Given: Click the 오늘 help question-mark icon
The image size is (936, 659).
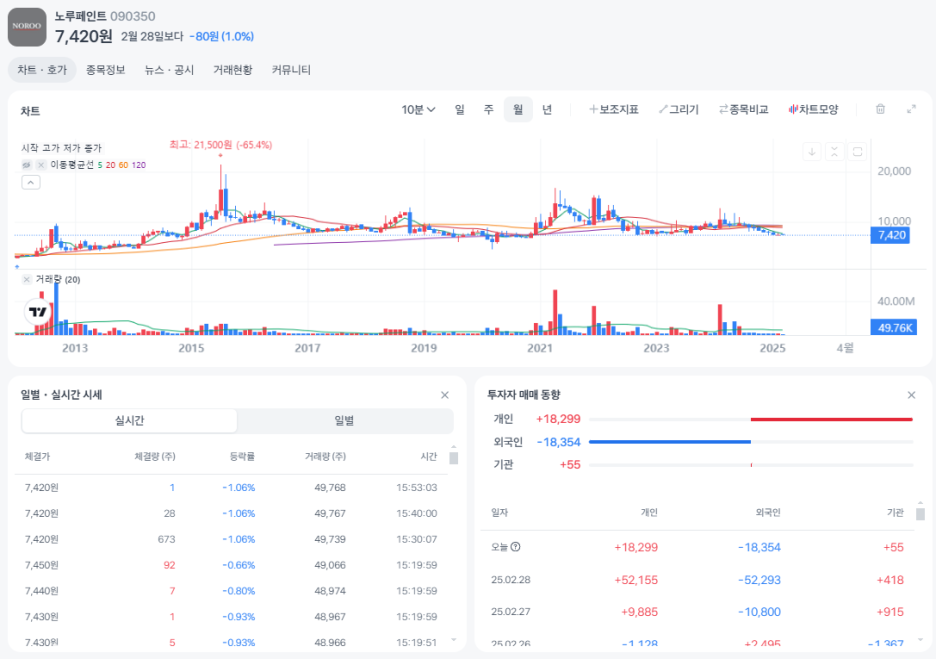Looking at the screenshot, I should (516, 547).
